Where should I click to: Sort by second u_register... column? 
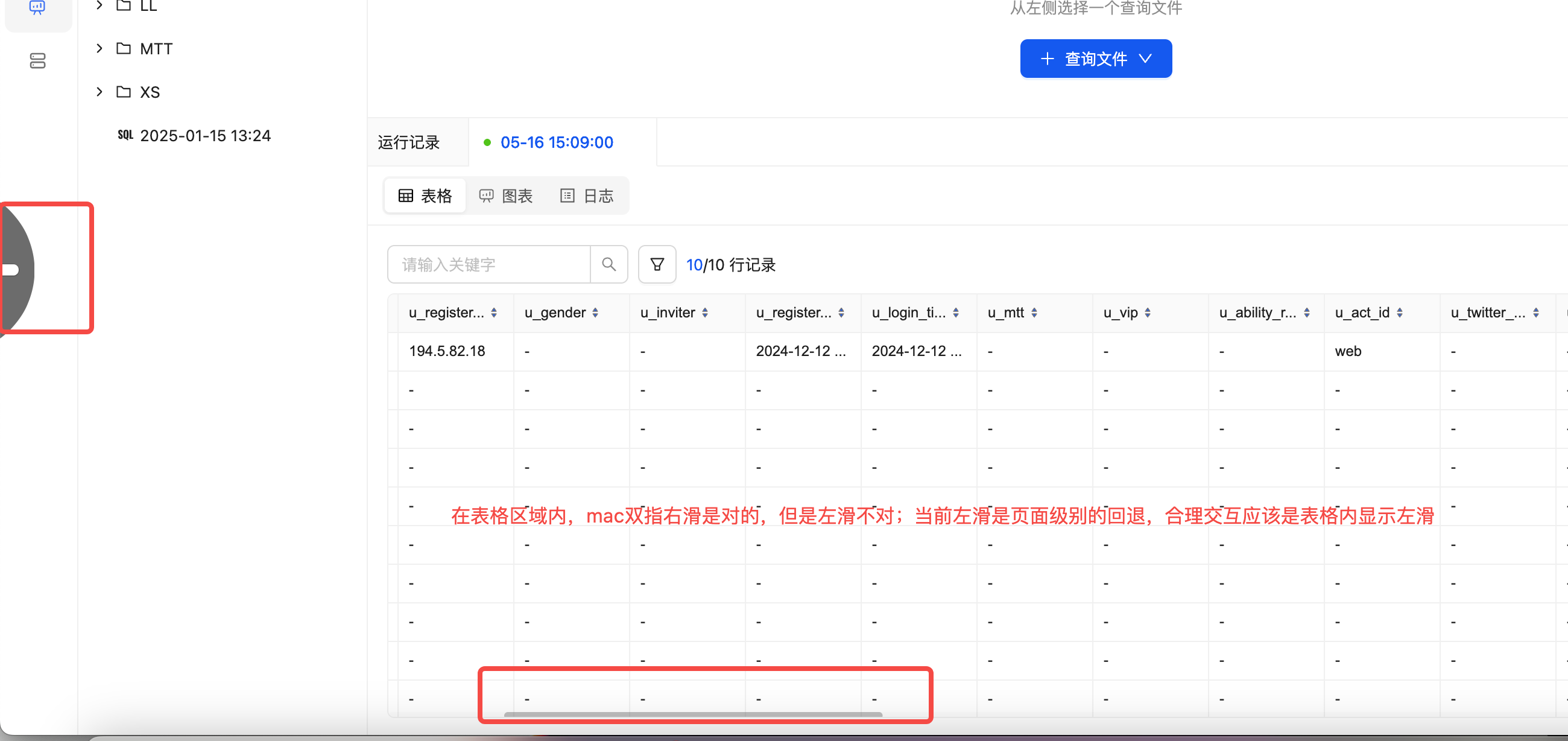tap(841, 313)
